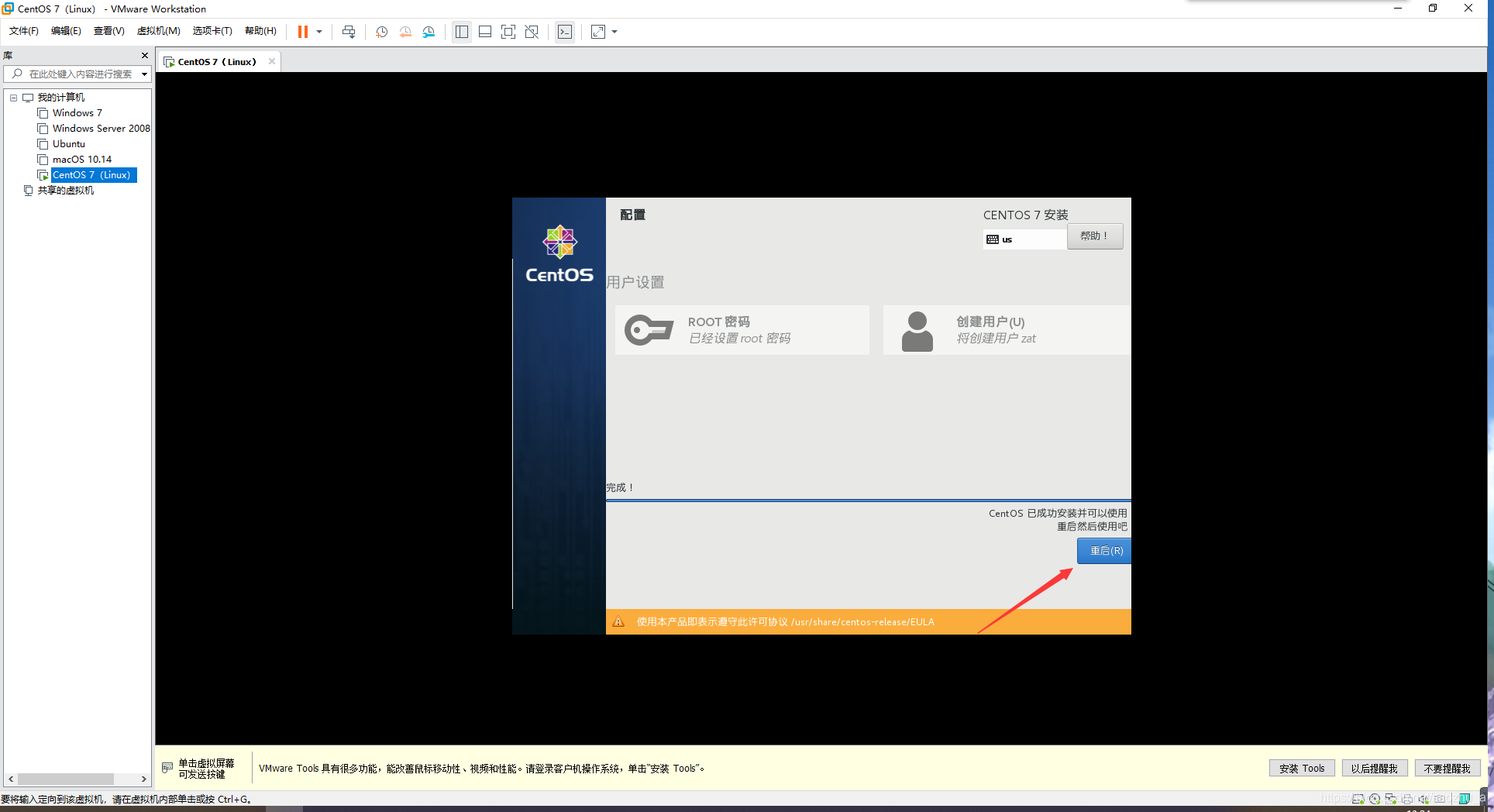This screenshot has height=812, width=1494.
Task: Select 我的计算机 in the library tree
Action: coord(61,98)
